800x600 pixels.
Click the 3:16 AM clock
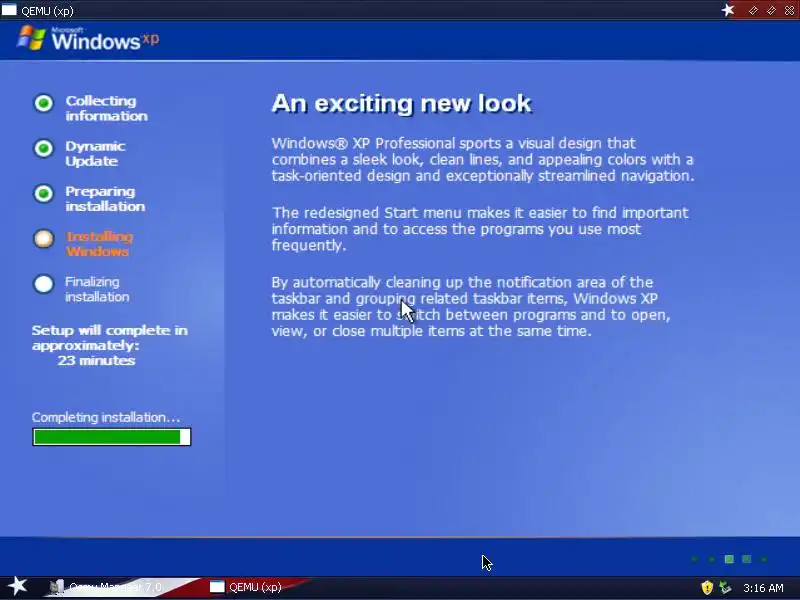pos(763,588)
